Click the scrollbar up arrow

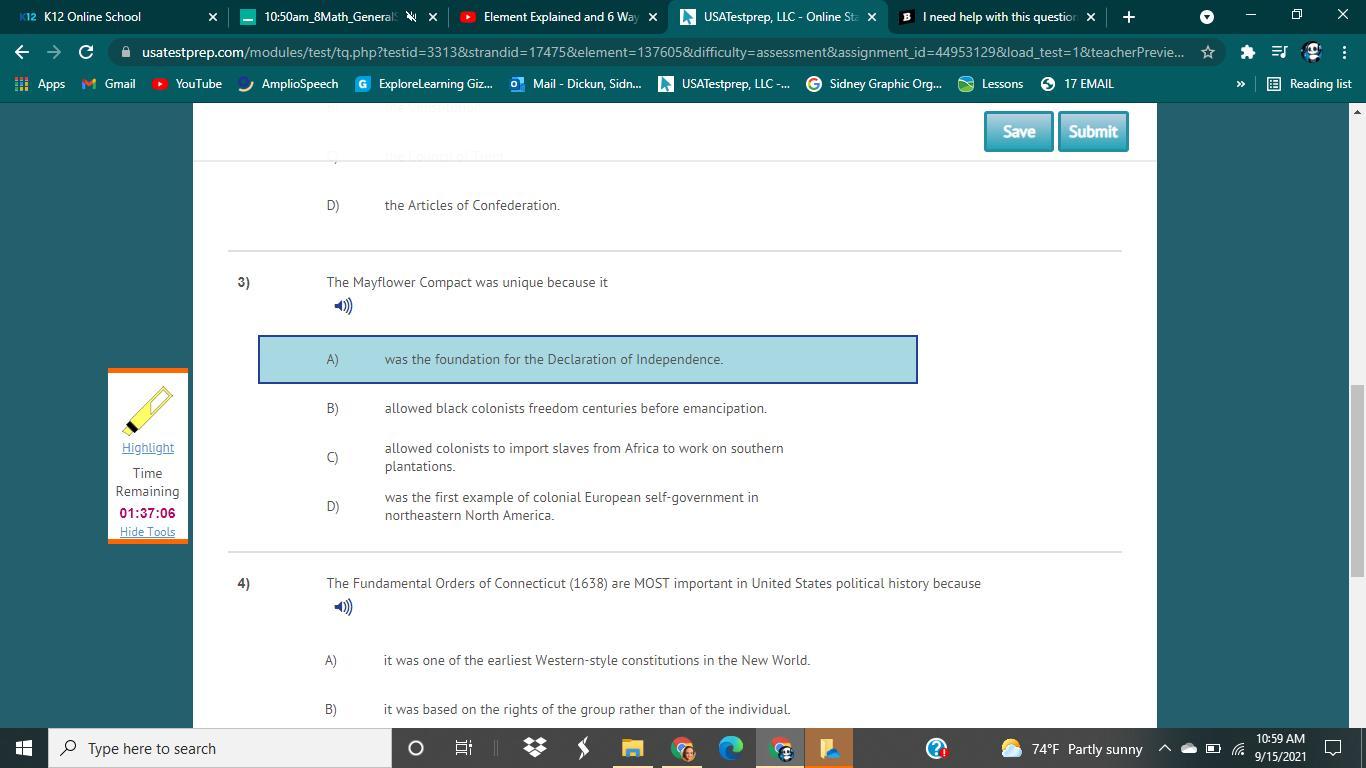click(x=1357, y=111)
